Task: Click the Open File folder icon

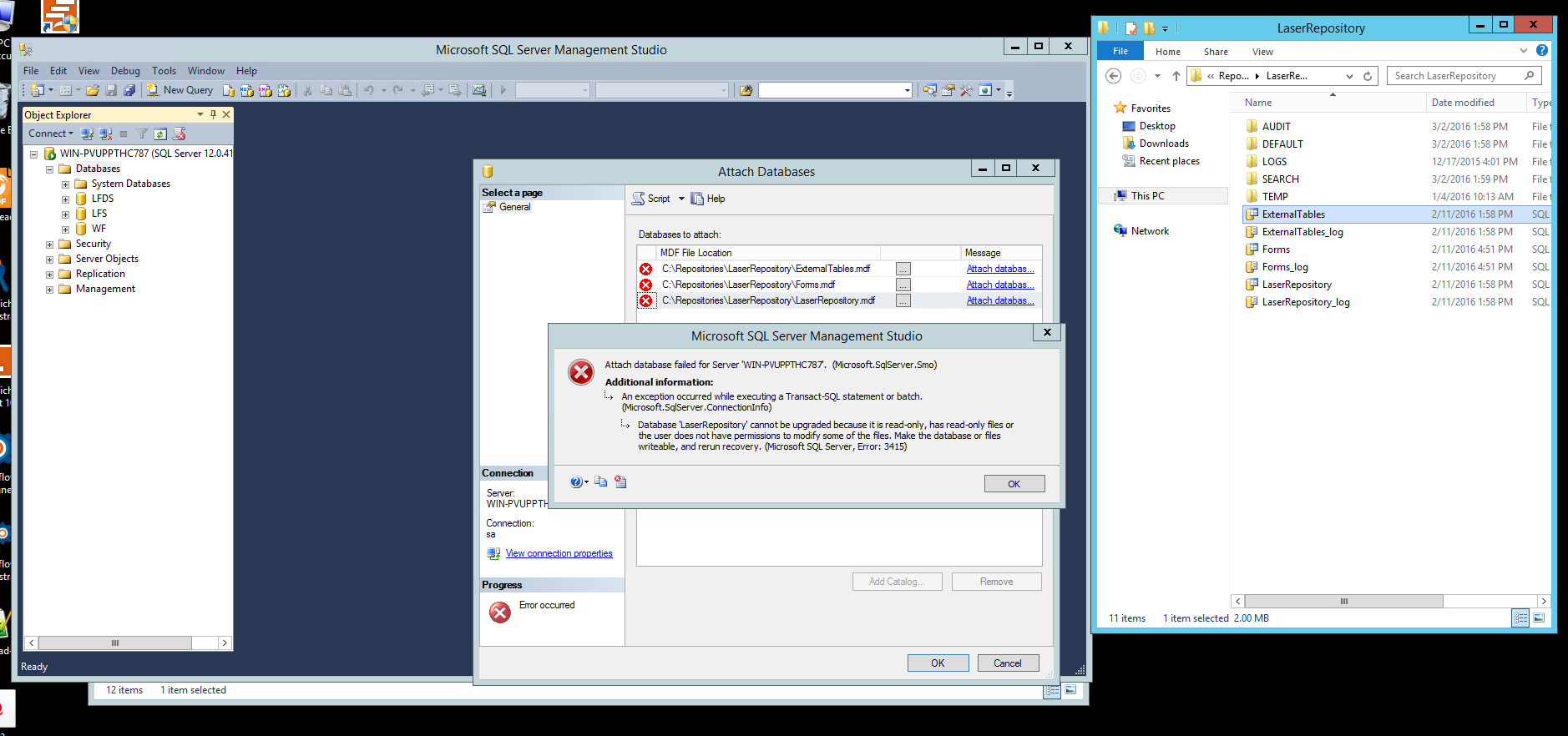Action: 93,90
